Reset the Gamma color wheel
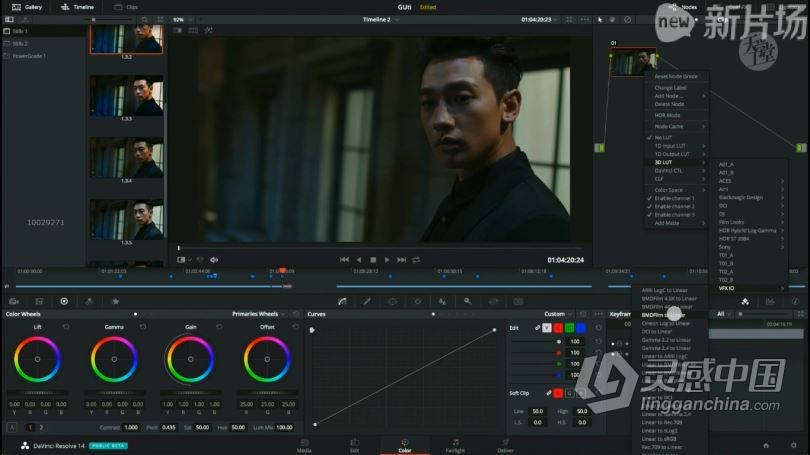 pyautogui.click(x=143, y=327)
